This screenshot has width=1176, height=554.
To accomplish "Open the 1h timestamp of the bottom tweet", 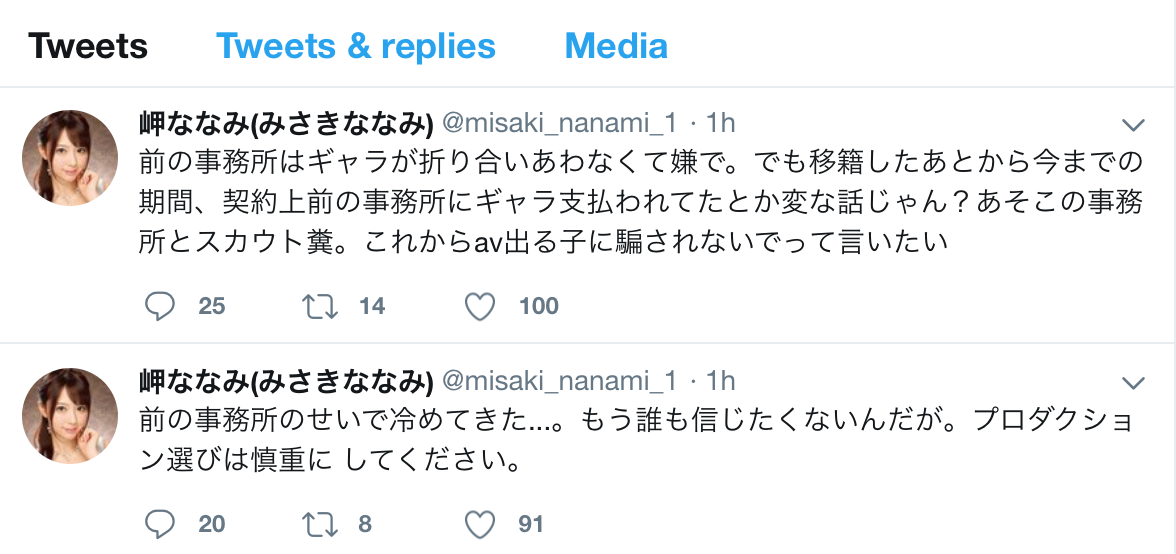I will (x=721, y=381).
